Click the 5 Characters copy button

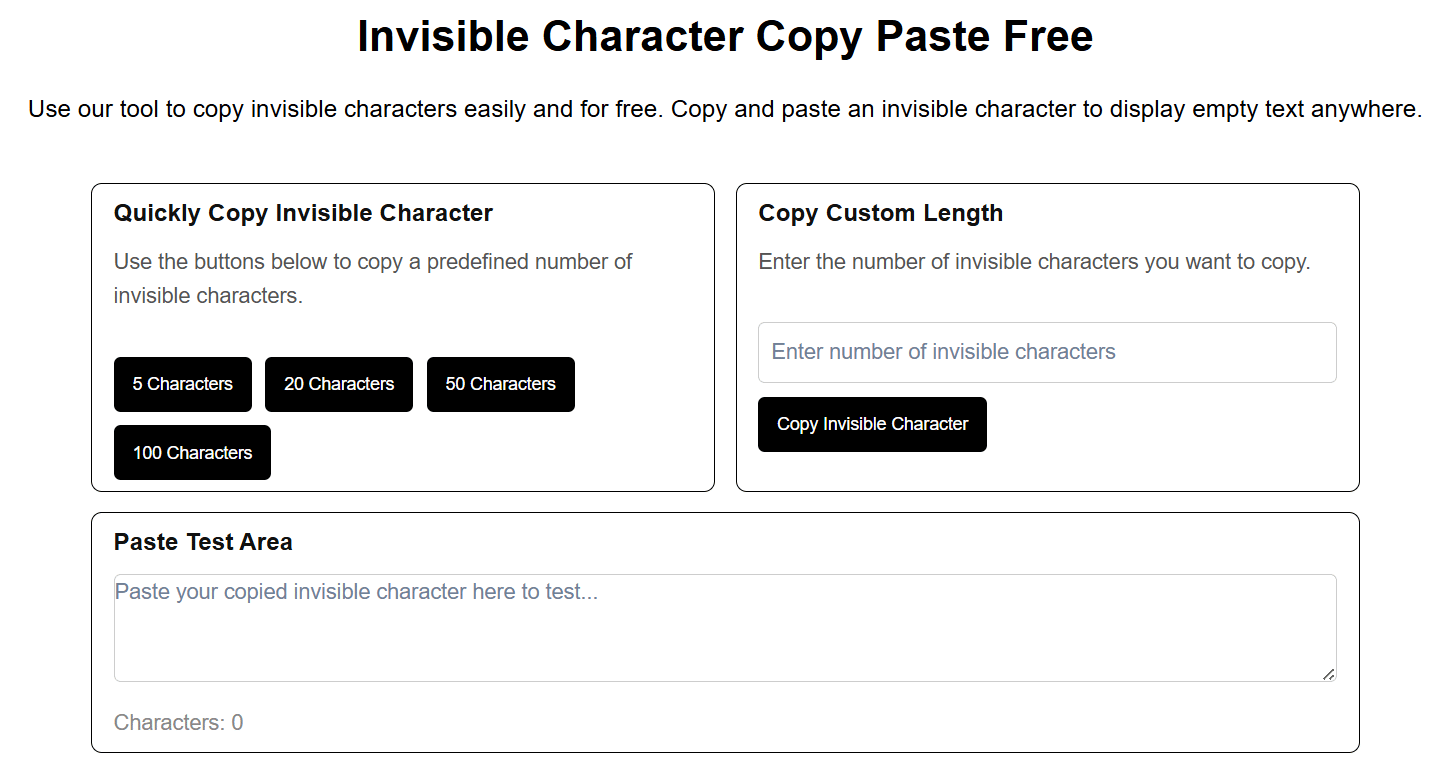(x=182, y=384)
